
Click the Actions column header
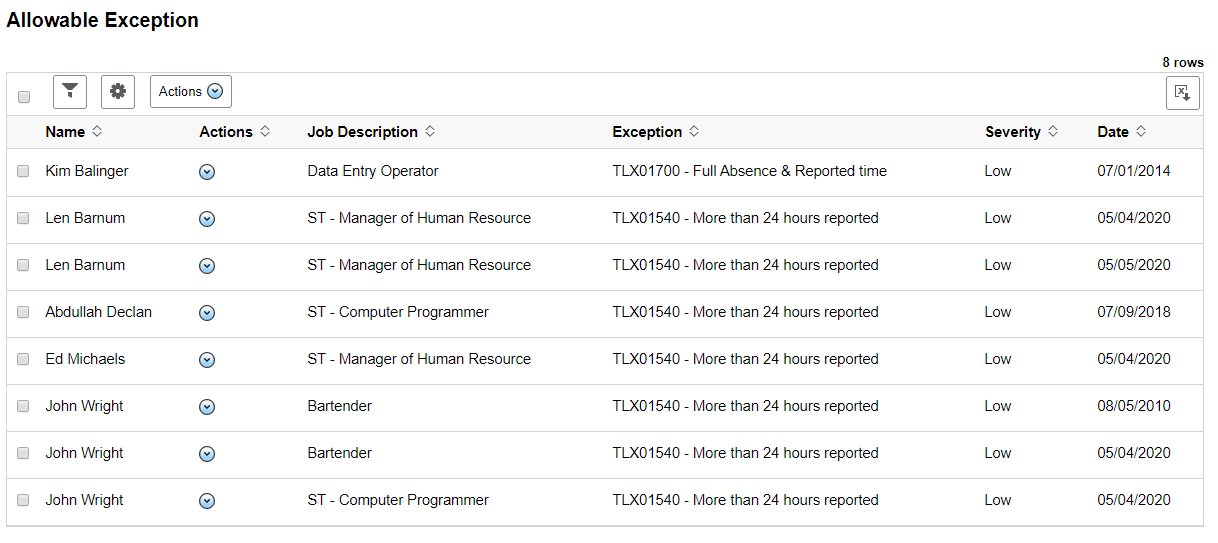[226, 132]
